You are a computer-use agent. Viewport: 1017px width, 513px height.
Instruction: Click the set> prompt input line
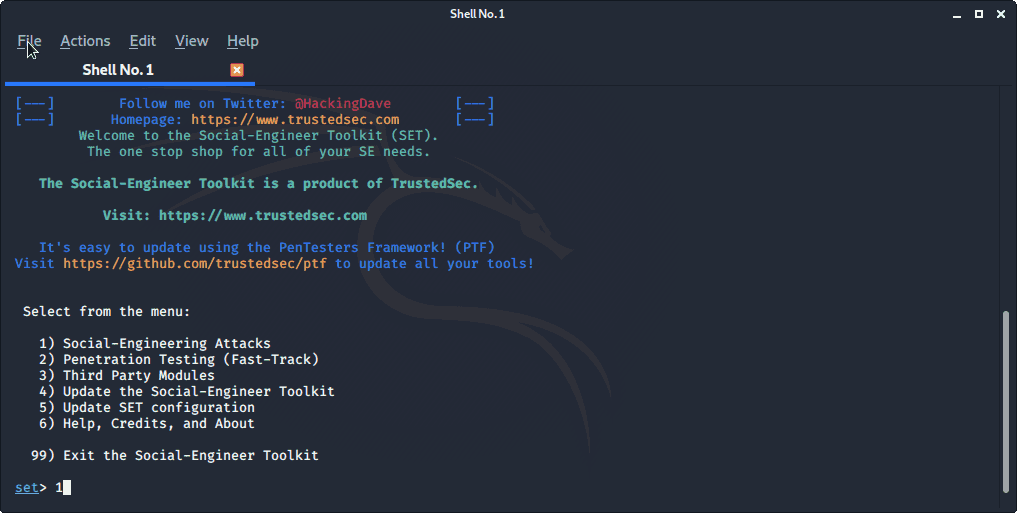[506, 488]
